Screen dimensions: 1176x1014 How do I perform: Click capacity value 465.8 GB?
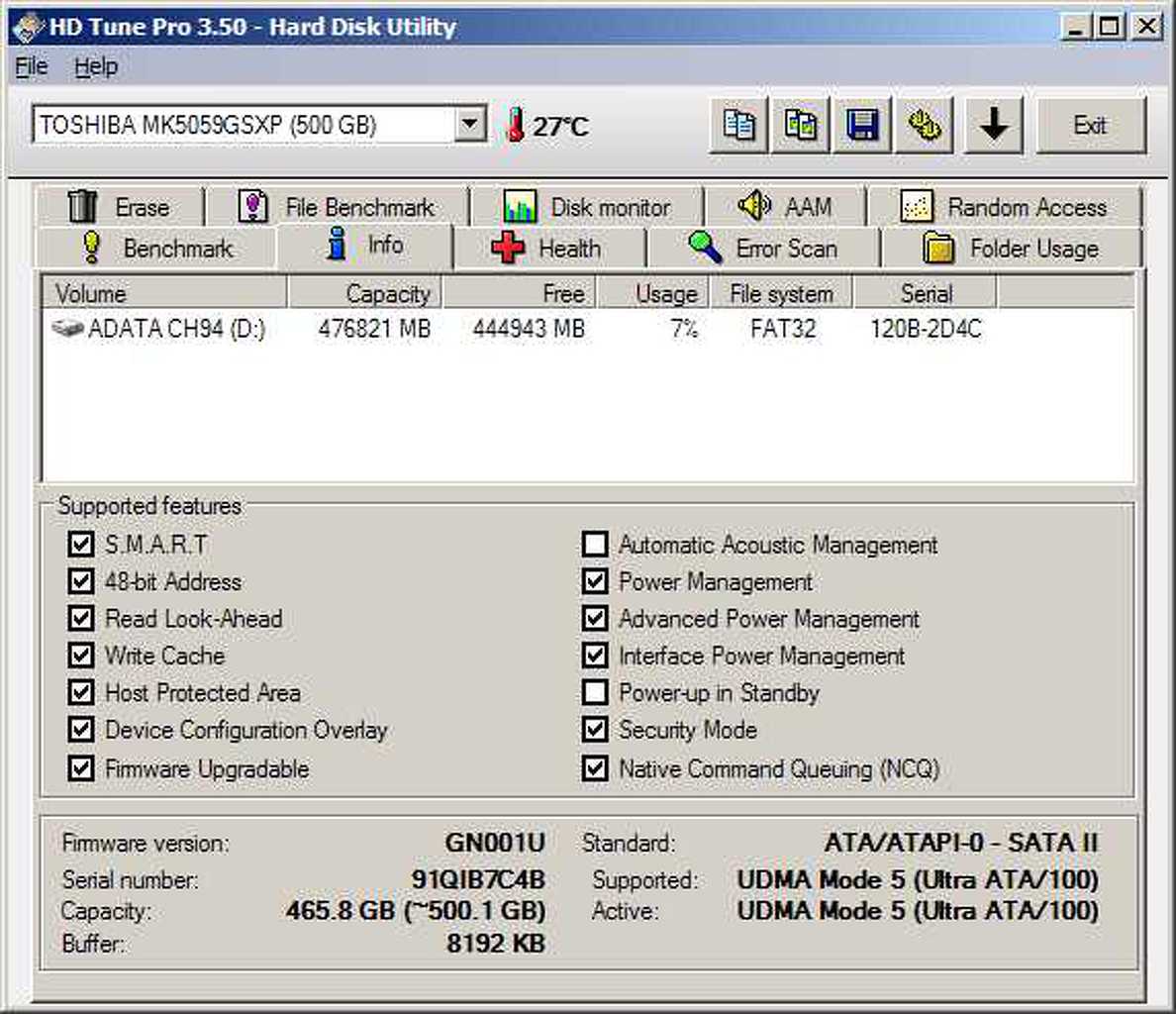(416, 910)
